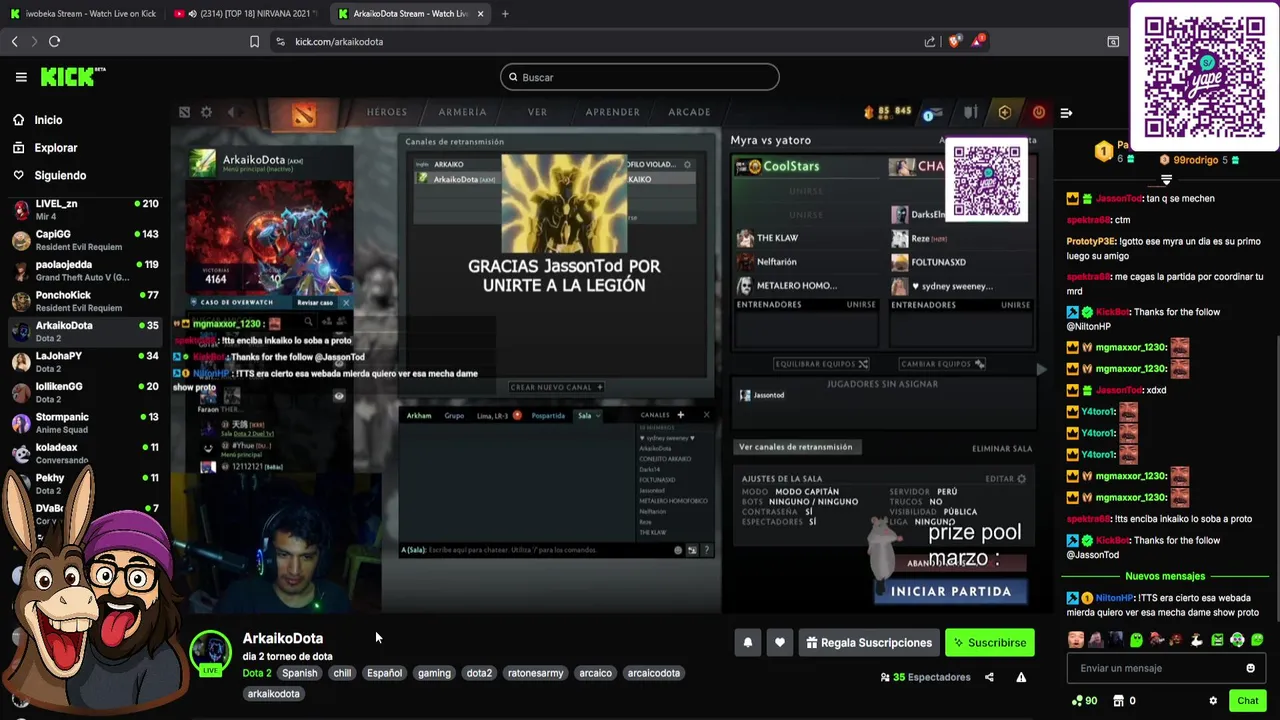Screen dimensions: 1280x720
Task: Jump to Nuevos mensajes in chat
Action: 1165,576
